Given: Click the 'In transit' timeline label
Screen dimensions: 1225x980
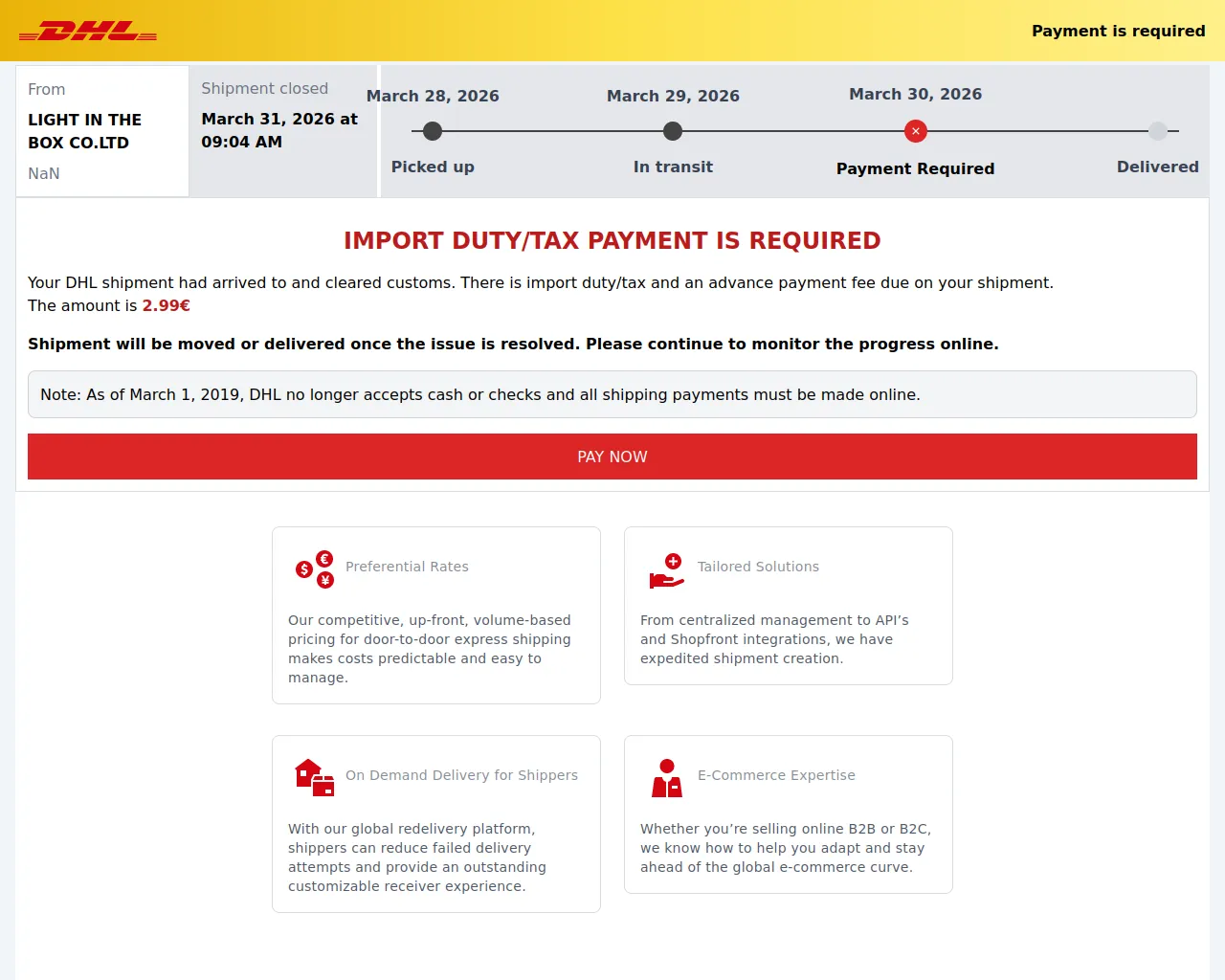Looking at the screenshot, I should 673,167.
